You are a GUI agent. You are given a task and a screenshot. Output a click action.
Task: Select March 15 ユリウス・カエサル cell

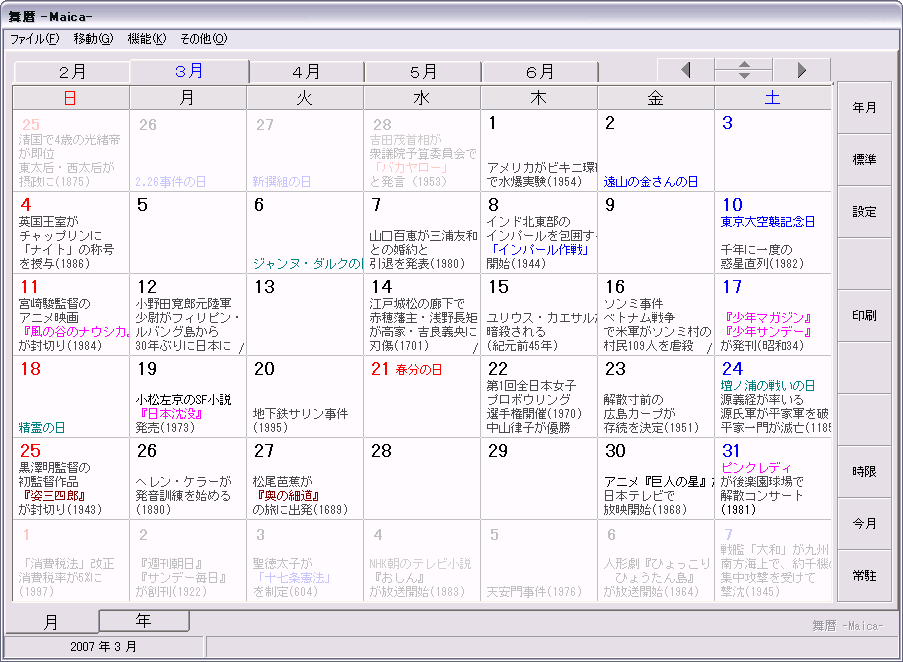[538, 315]
